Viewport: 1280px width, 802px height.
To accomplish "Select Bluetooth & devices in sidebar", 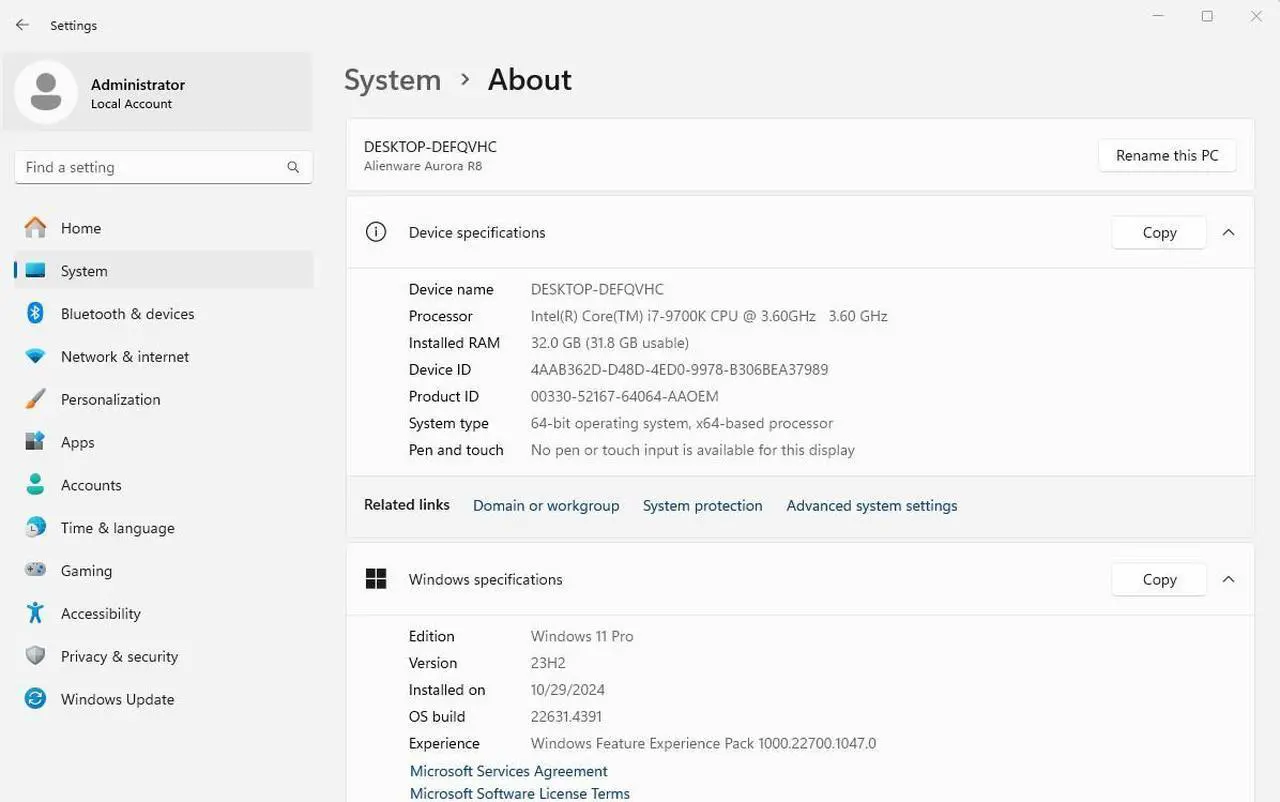I will pyautogui.click(x=163, y=313).
